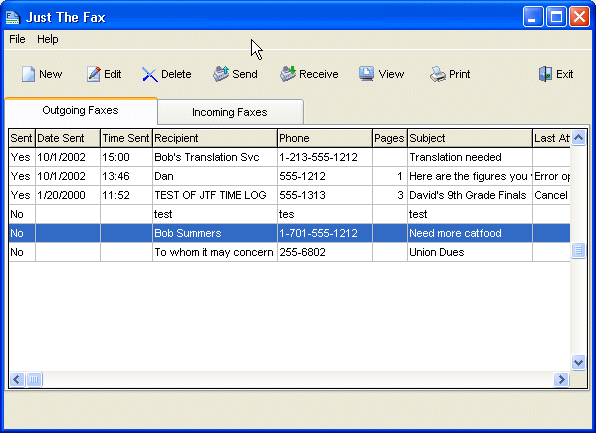Image resolution: width=596 pixels, height=433 pixels.
Task: Click the Edit pencil icon
Action: (x=94, y=74)
